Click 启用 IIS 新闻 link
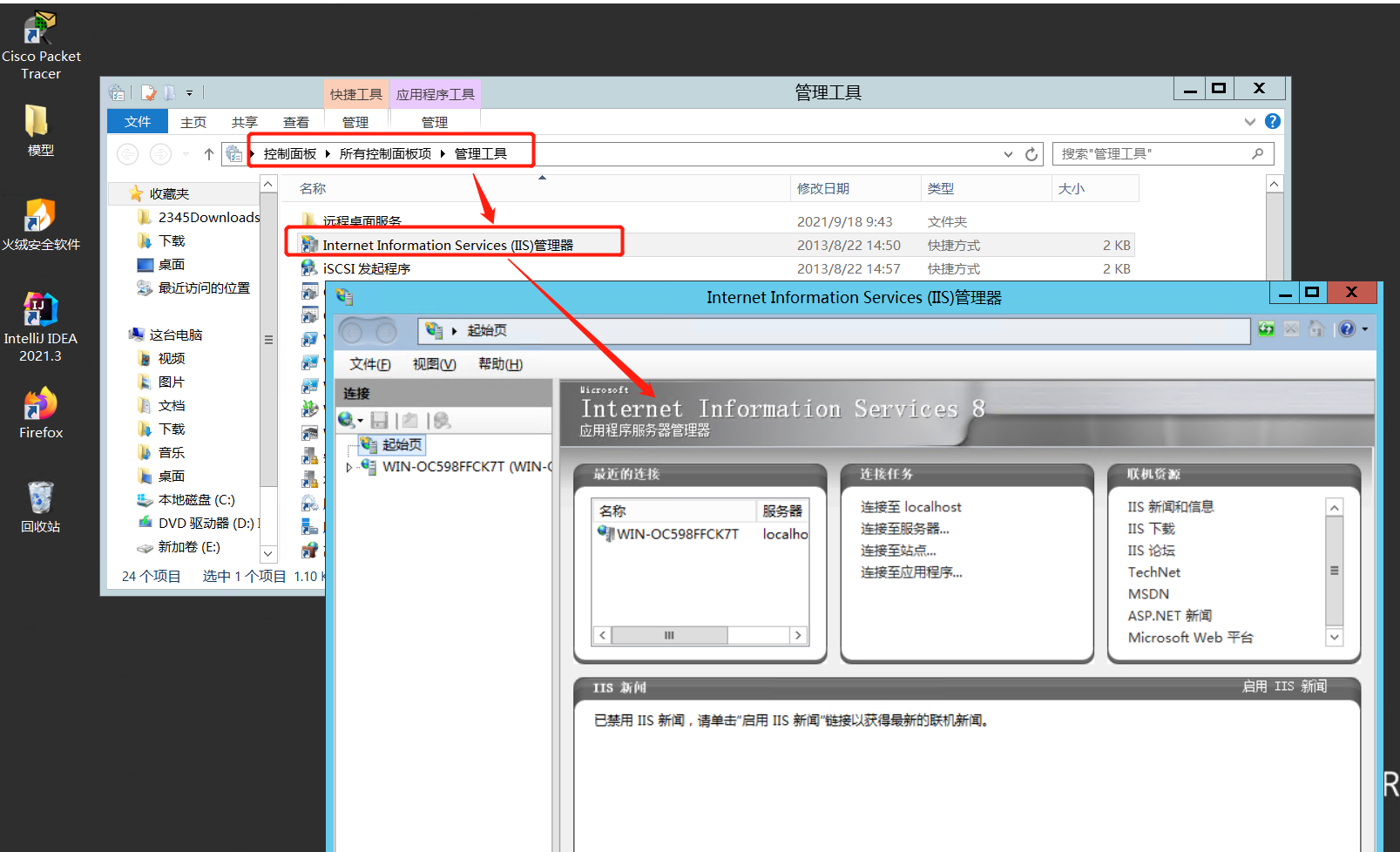The image size is (1400, 852). point(1284,686)
